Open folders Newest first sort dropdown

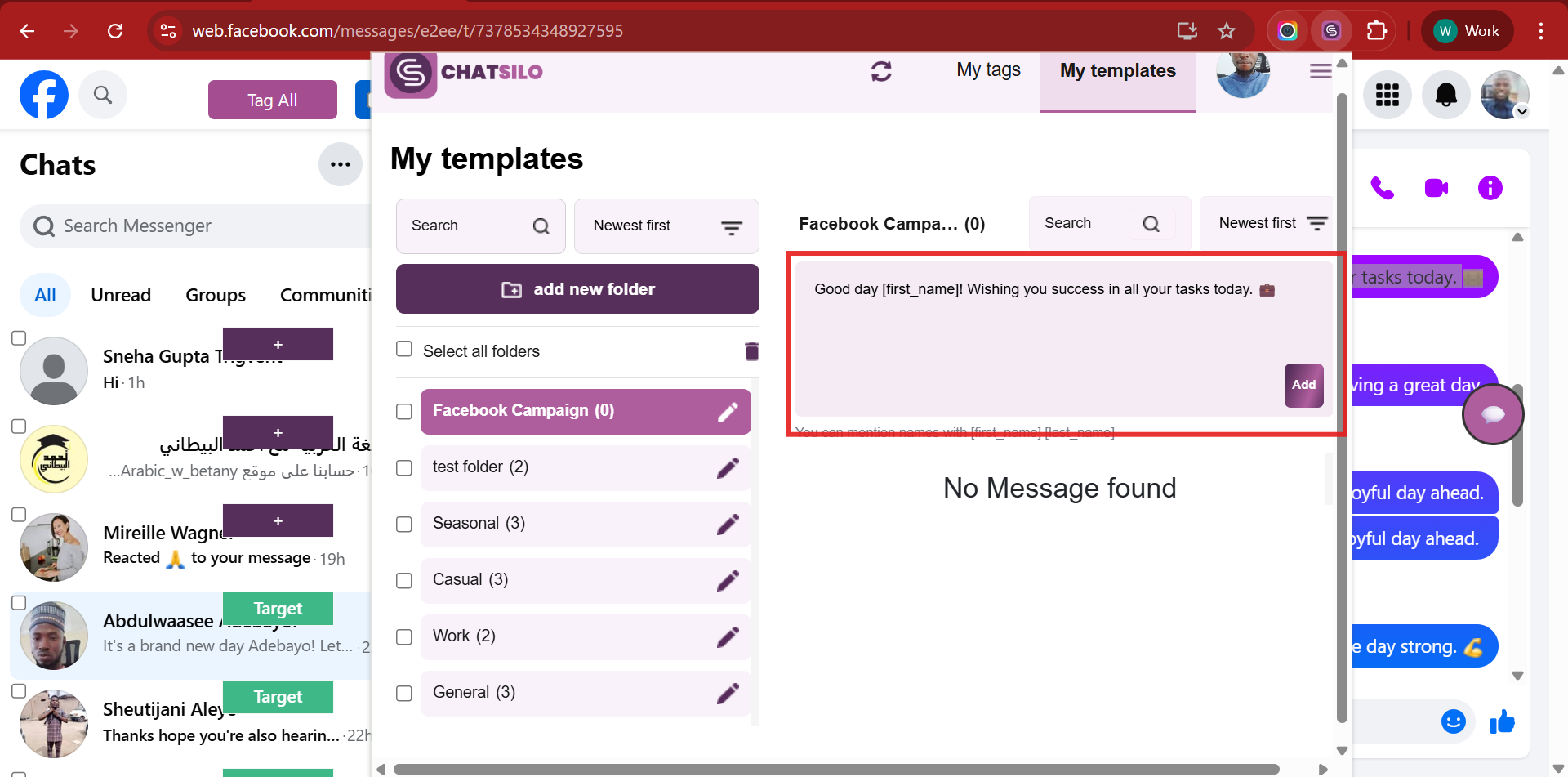[666, 226]
